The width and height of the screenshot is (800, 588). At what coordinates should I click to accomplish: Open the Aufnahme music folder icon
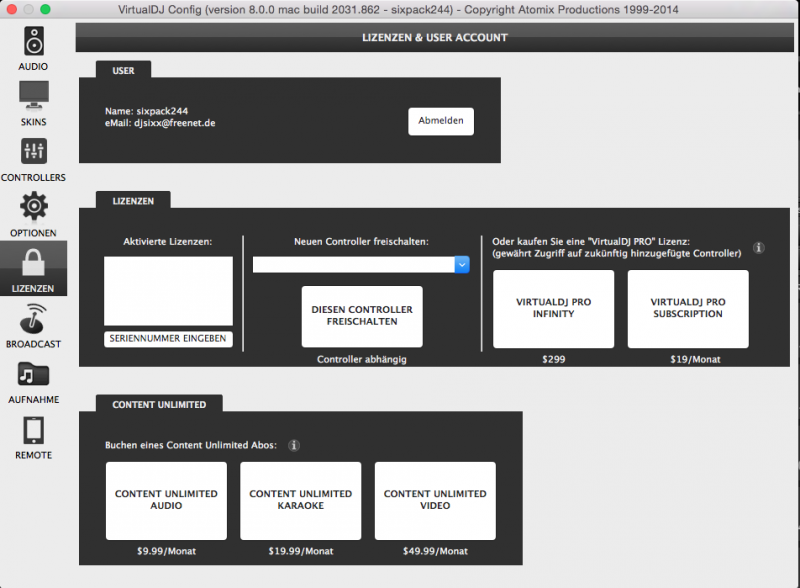click(x=34, y=374)
